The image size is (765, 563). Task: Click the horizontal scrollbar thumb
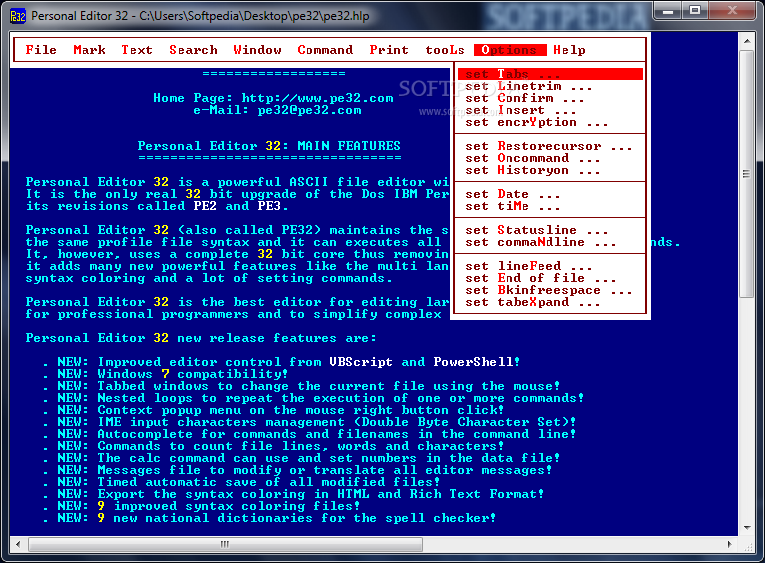[225, 544]
